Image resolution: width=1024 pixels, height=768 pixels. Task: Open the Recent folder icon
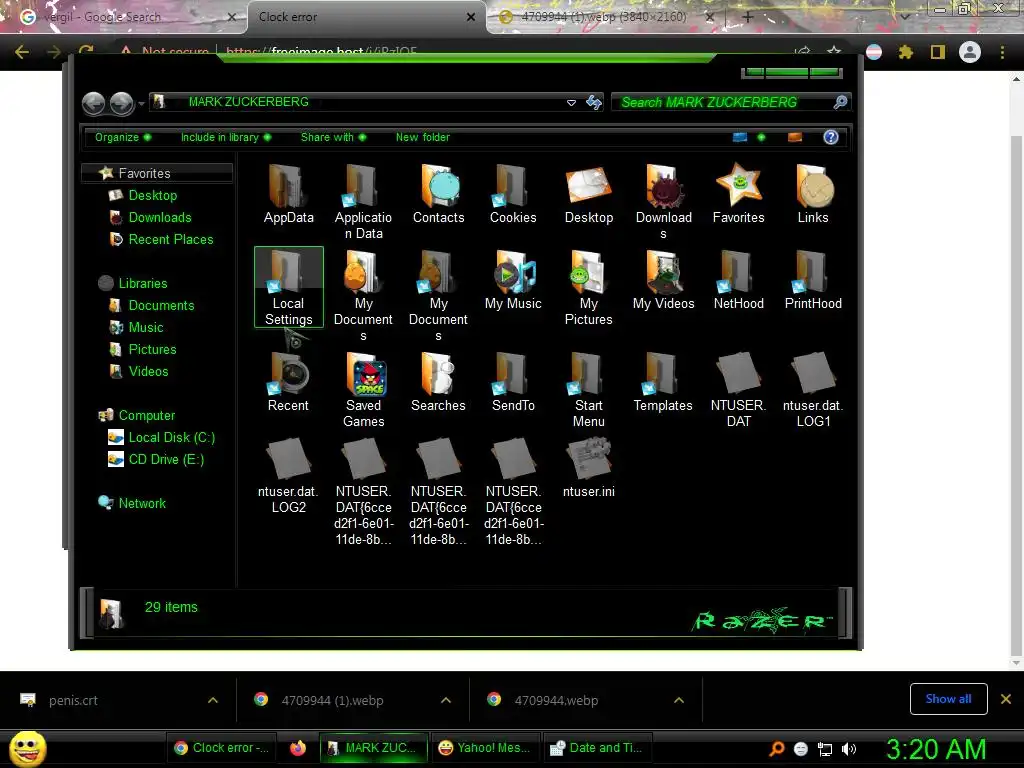(x=288, y=374)
